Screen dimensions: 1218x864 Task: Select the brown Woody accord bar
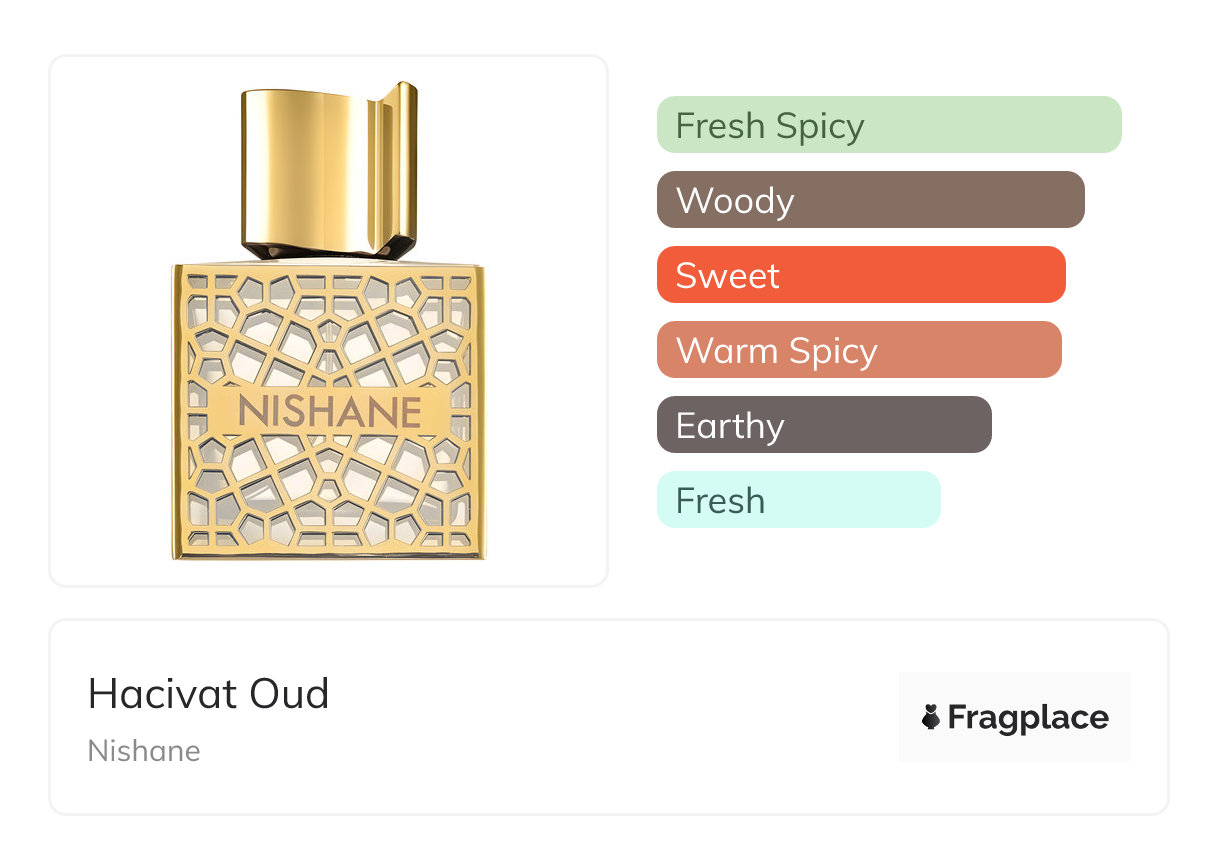click(x=870, y=200)
